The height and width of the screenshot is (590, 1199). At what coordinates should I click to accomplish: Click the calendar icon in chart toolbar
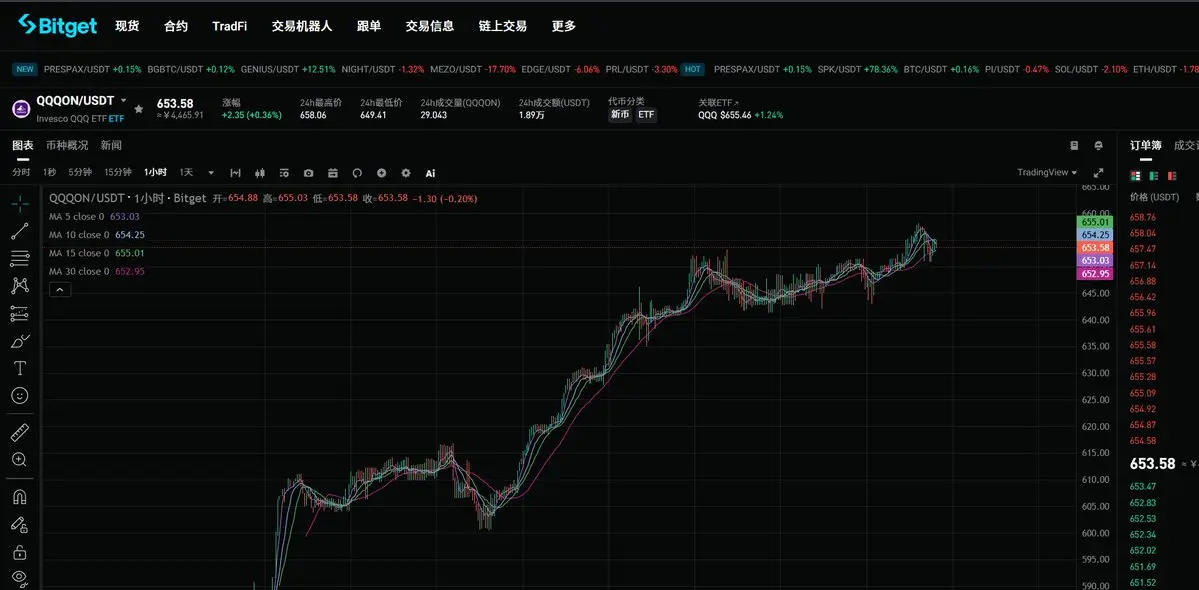(333, 173)
